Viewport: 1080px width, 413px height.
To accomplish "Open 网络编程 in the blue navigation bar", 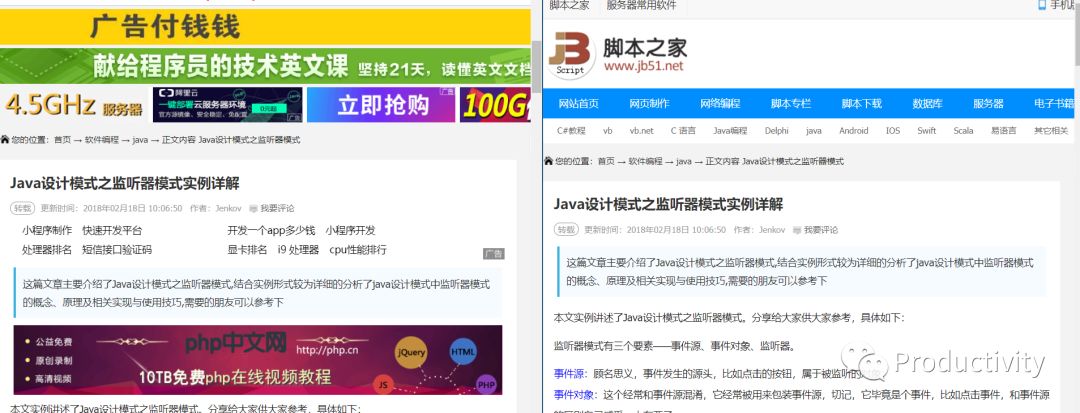I will (x=720, y=104).
